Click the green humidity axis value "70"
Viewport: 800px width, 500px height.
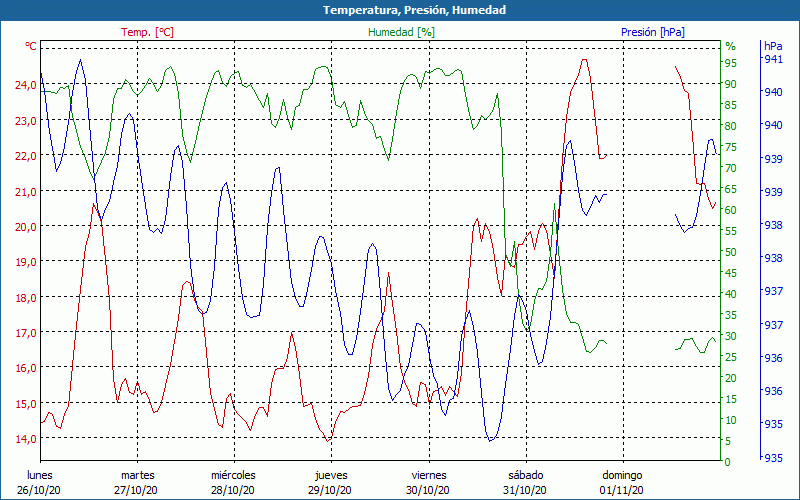tap(731, 168)
